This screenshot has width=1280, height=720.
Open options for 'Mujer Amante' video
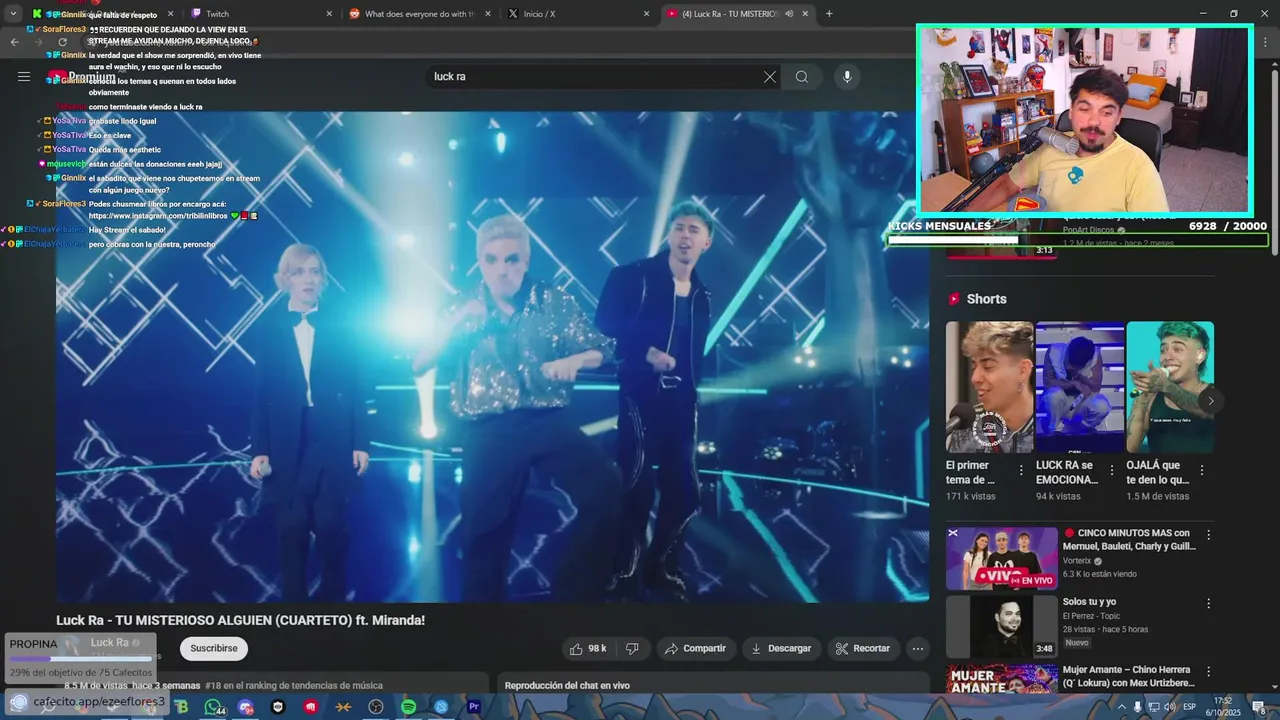(x=1208, y=672)
